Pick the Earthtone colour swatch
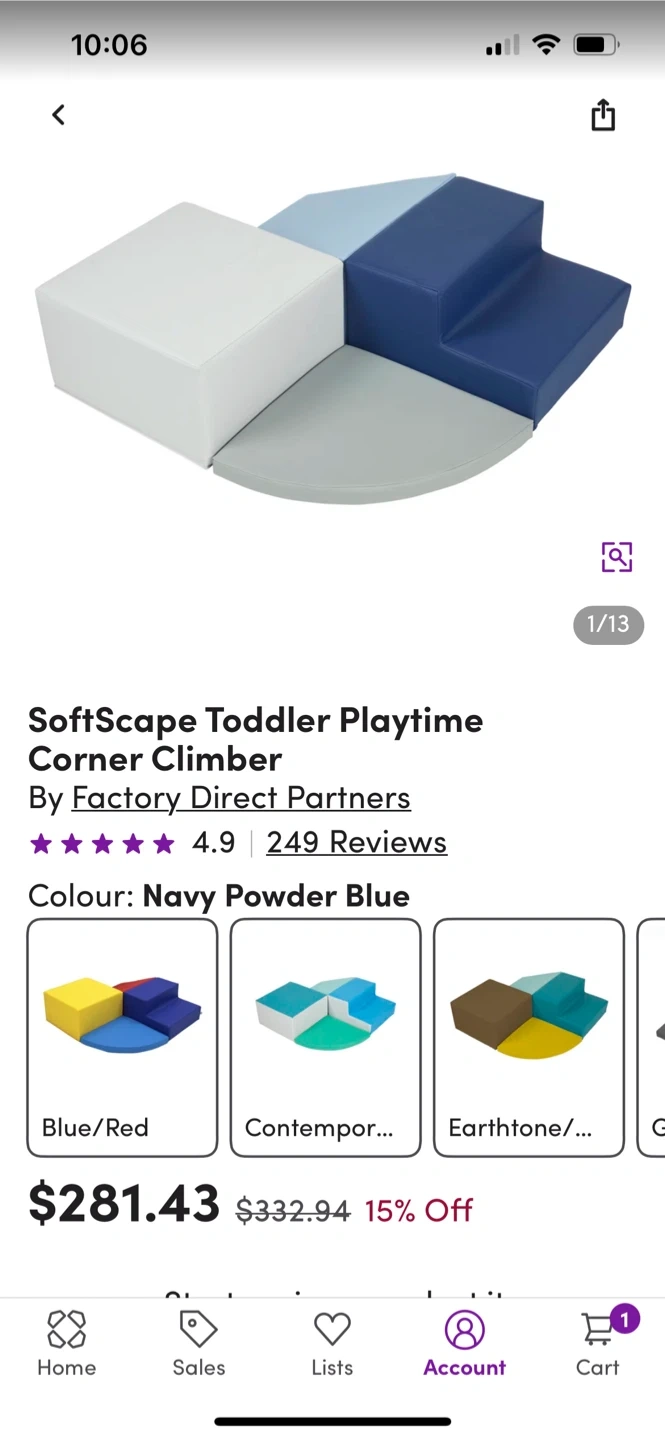The height and width of the screenshot is (1440, 665). point(528,1037)
